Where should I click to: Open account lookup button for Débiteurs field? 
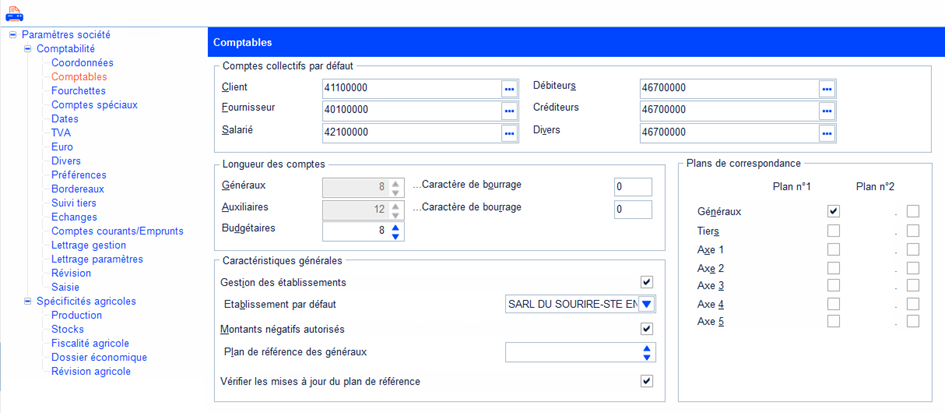coord(826,88)
